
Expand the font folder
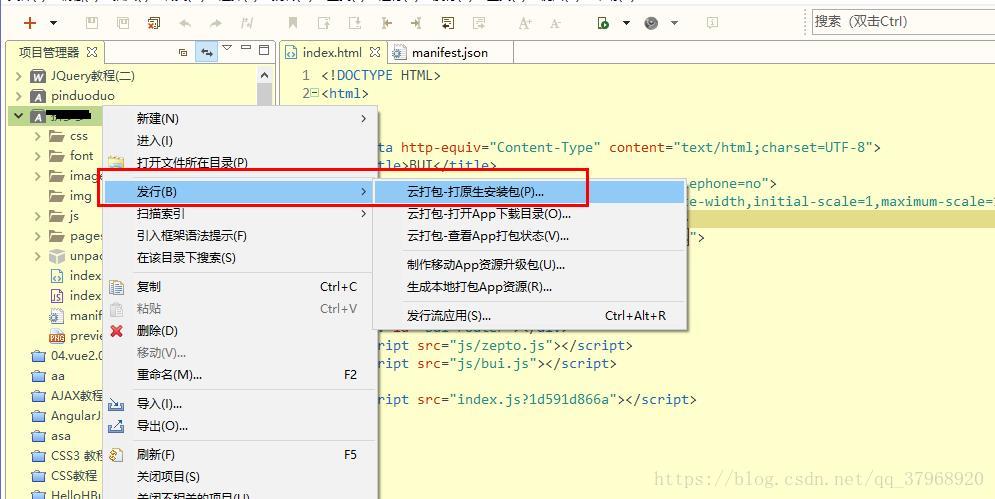tap(37, 156)
